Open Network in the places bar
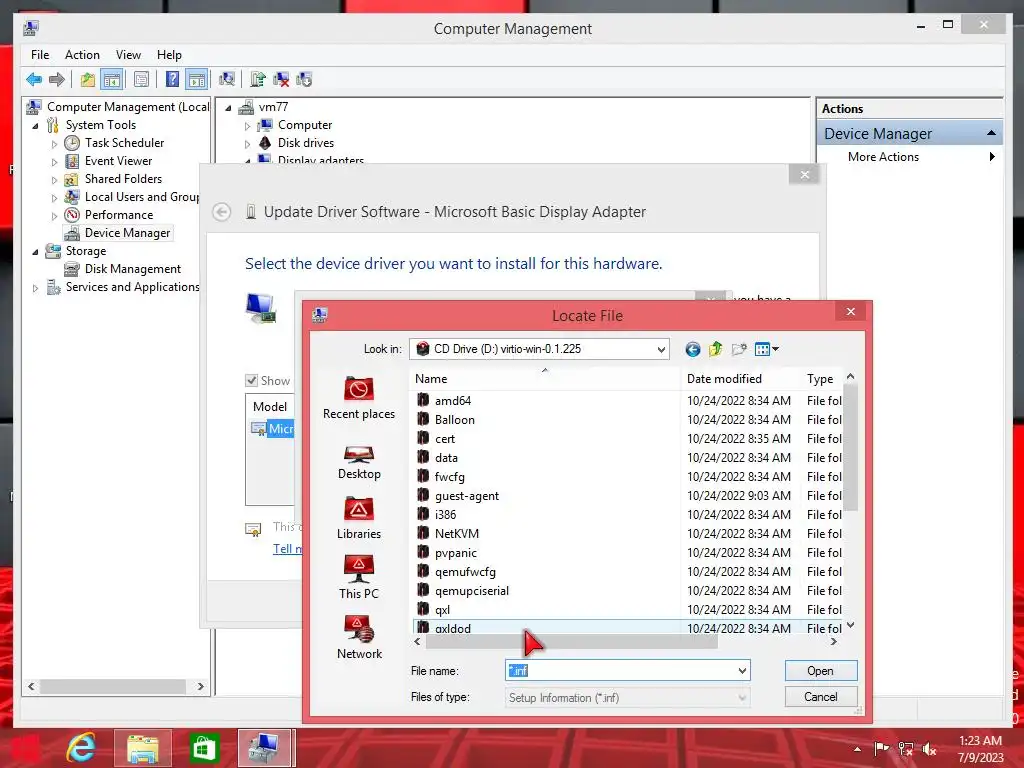The width and height of the screenshot is (1024, 768). pyautogui.click(x=359, y=637)
